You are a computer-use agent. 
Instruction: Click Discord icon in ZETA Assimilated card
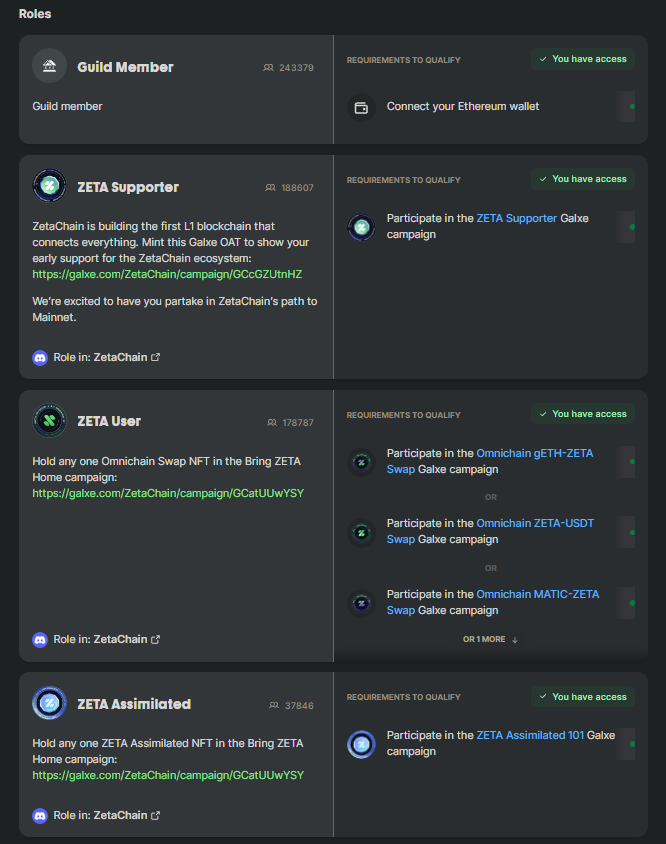click(x=40, y=815)
